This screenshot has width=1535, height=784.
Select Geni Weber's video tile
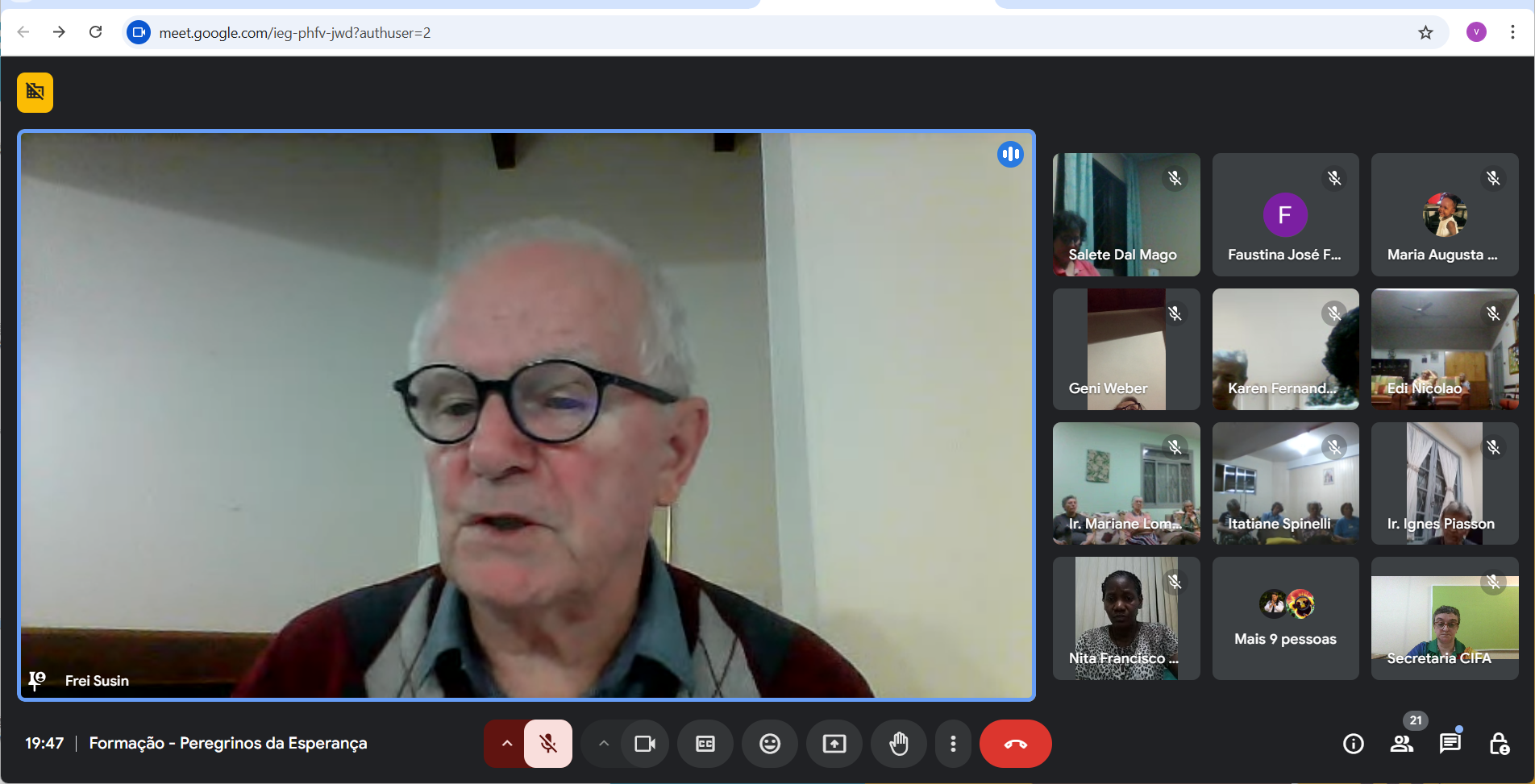(1126, 350)
